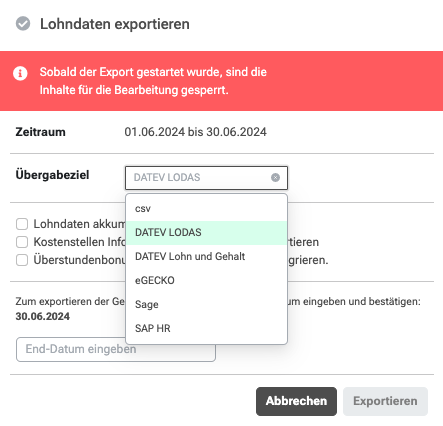The height and width of the screenshot is (426, 443).
Task: Click the Lohndaten exportieren title
Action: point(115,24)
